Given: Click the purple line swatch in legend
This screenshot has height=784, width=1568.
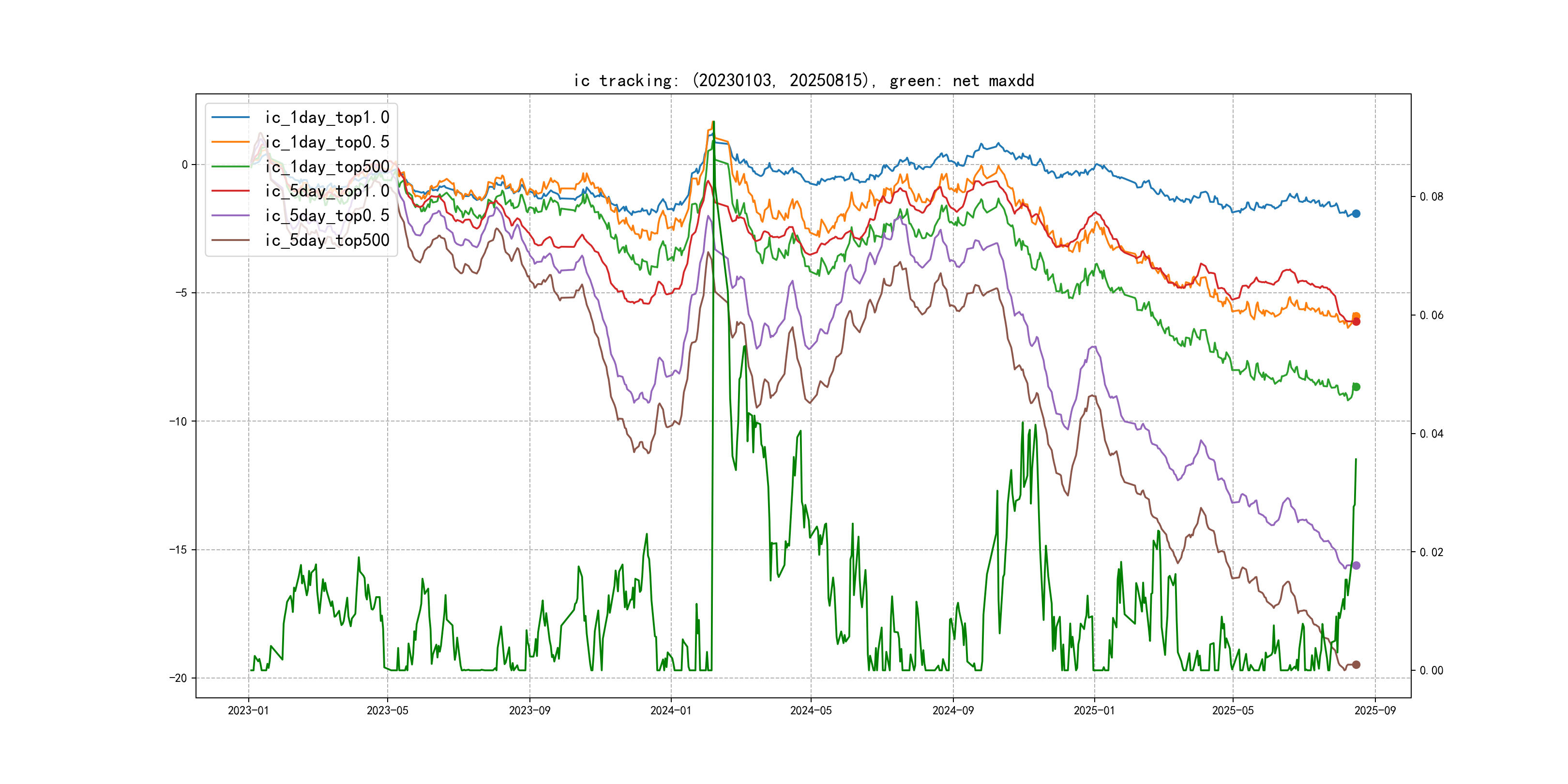Looking at the screenshot, I should click(x=231, y=215).
